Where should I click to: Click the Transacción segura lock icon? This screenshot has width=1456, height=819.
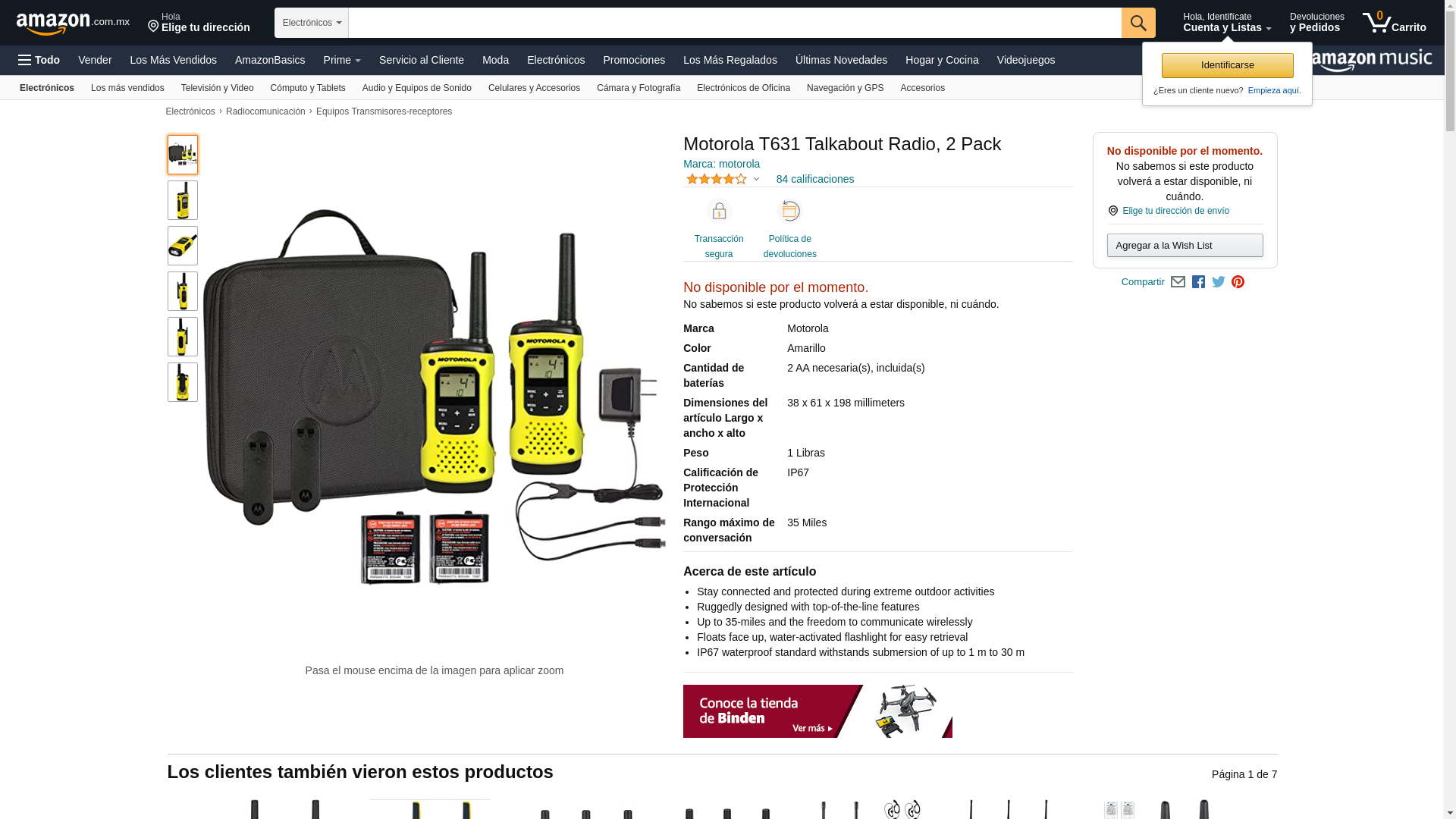tap(719, 211)
